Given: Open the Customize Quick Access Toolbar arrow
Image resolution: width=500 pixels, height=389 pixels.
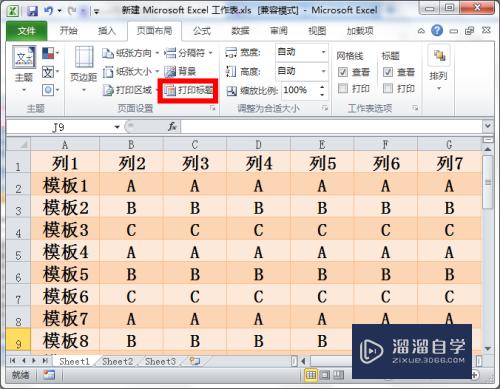Looking at the screenshot, I should [x=96, y=12].
